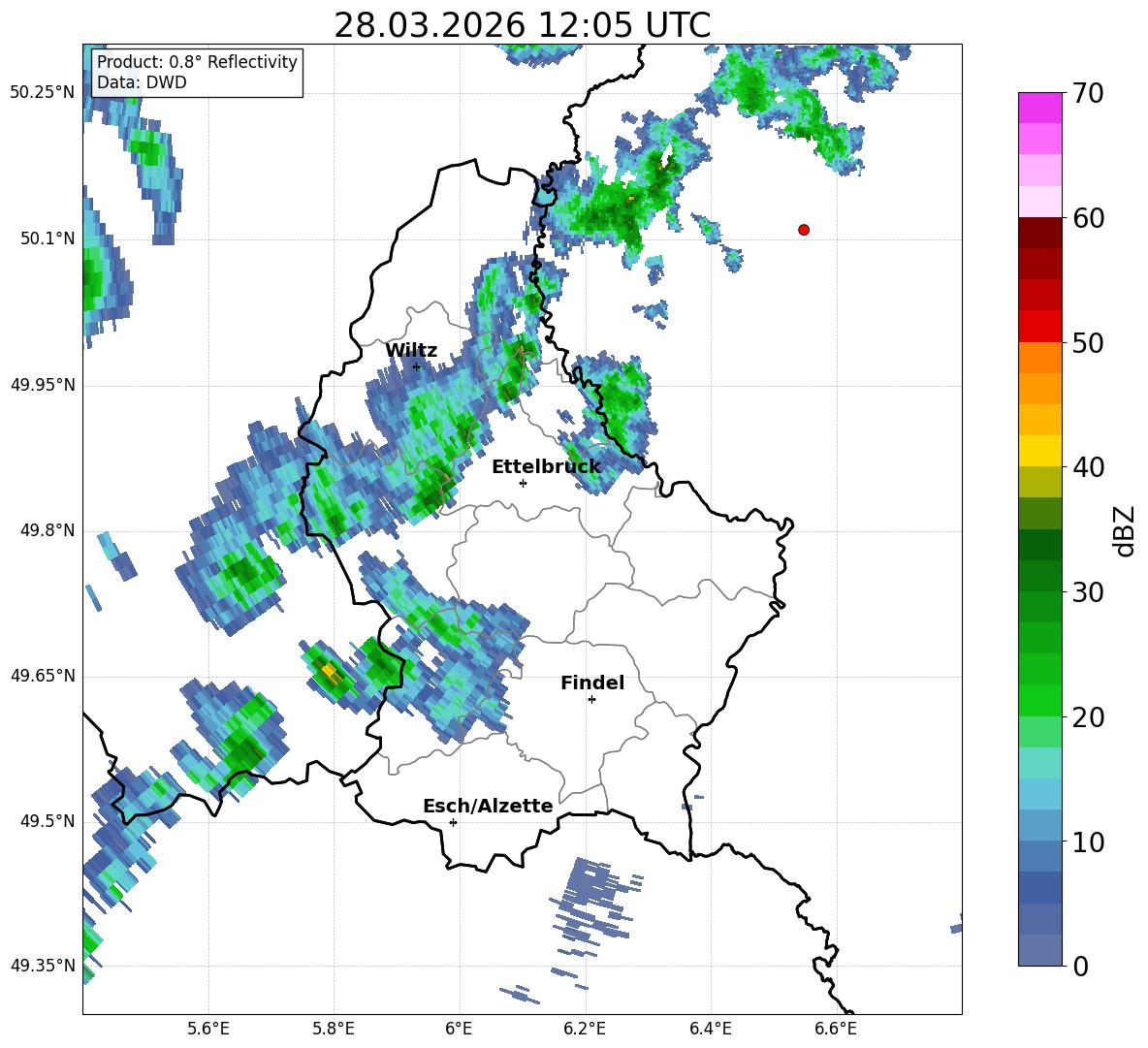The image size is (1148, 1048).
Task: Pick the orange colorbar segment below 50
Action: (x=1039, y=358)
